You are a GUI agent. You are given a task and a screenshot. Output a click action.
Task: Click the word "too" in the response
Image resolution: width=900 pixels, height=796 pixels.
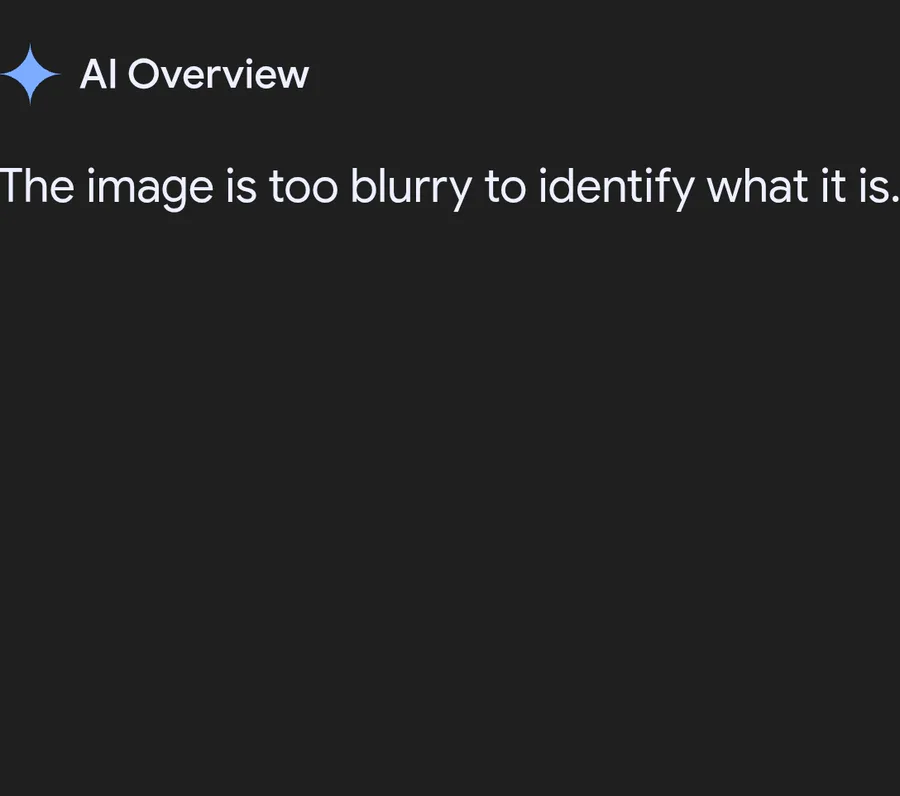(x=303, y=187)
